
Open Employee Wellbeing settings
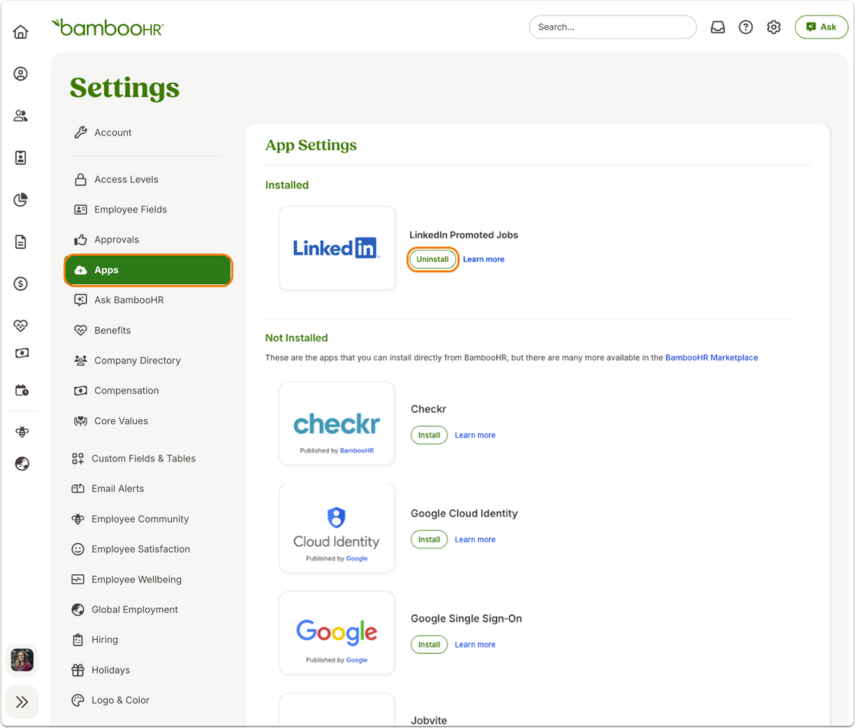tap(127, 580)
